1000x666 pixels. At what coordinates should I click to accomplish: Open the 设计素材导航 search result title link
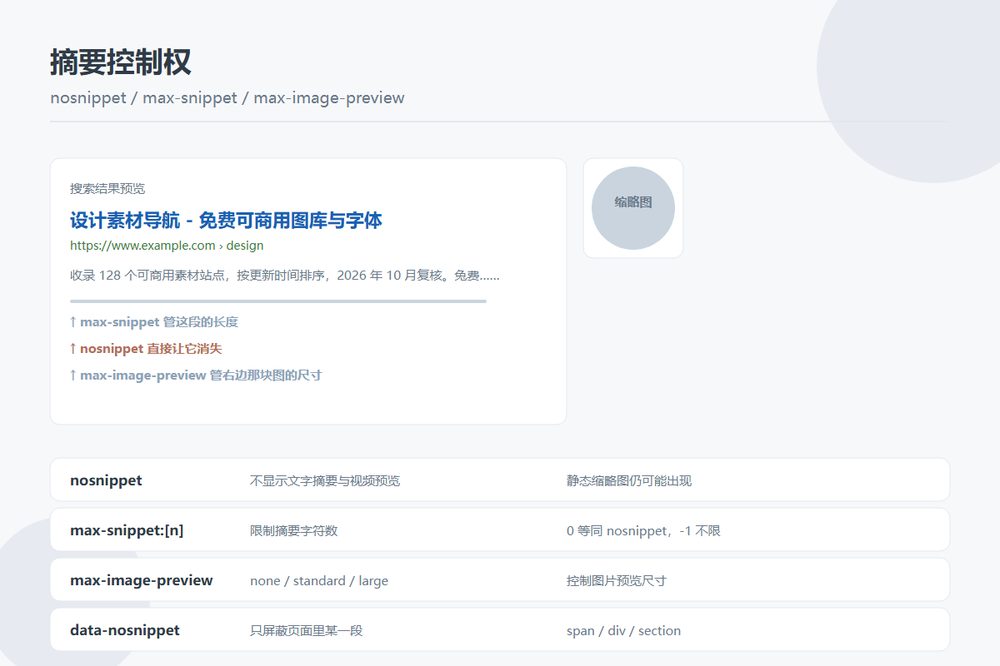tap(226, 221)
